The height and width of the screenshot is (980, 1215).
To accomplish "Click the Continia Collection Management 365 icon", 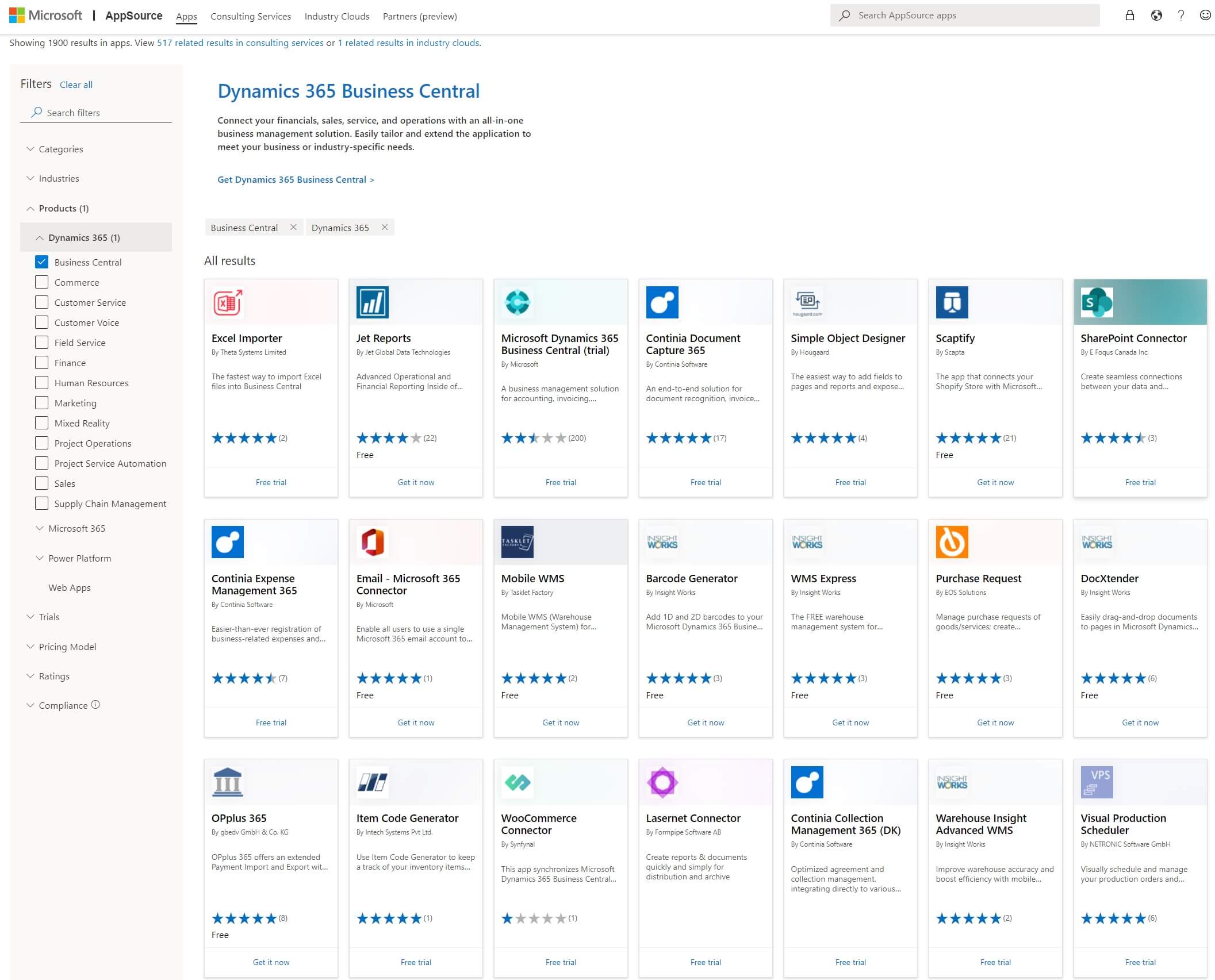I will point(807,782).
